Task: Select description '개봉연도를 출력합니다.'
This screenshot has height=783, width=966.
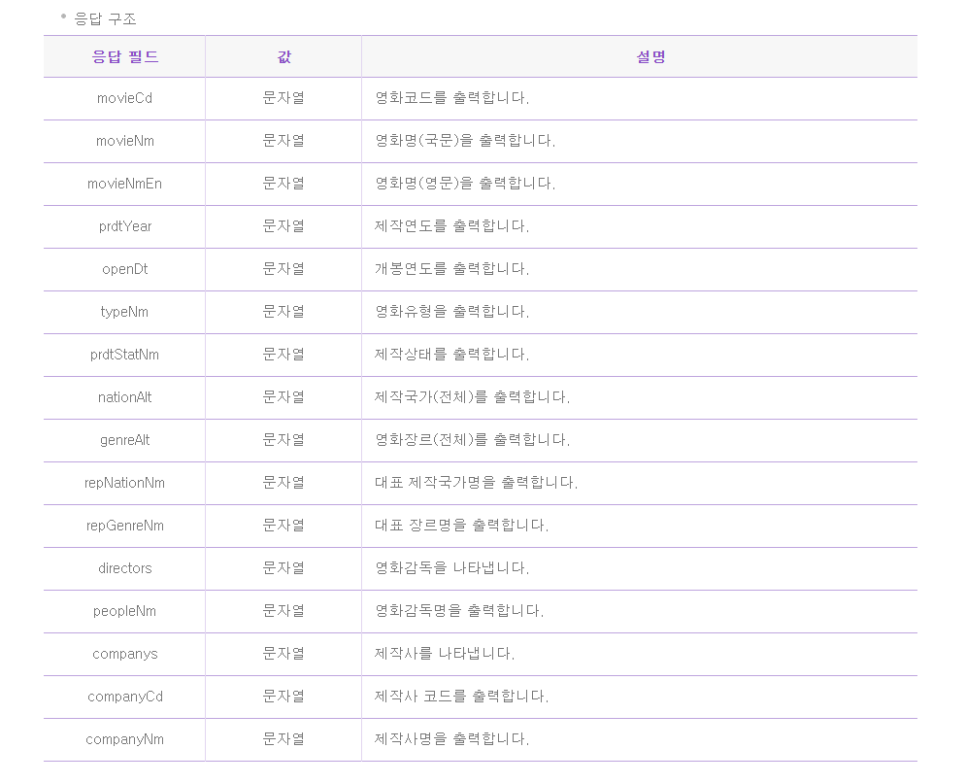Action: coord(452,269)
